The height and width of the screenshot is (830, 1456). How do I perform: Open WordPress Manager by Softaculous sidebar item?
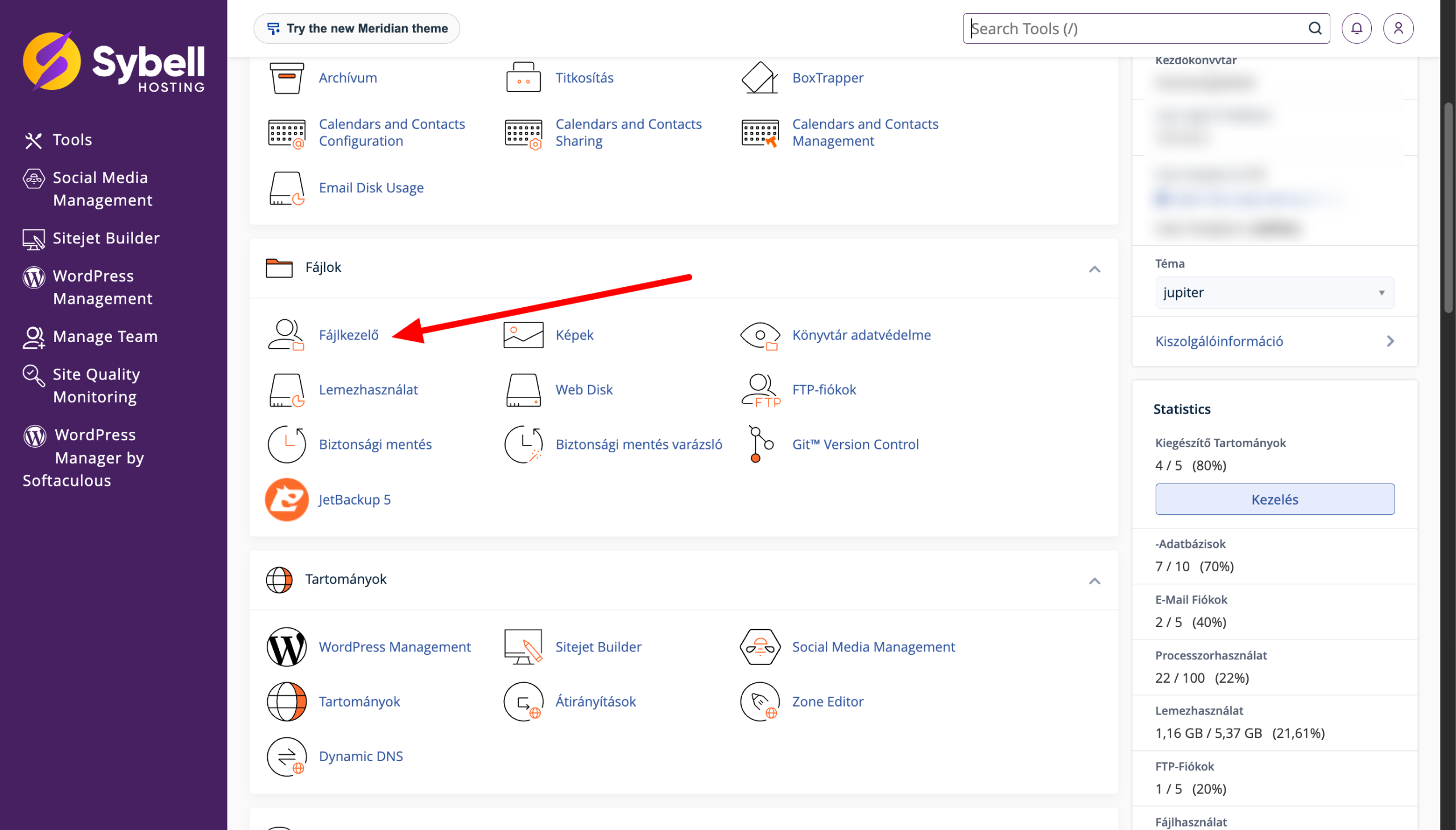coord(83,457)
